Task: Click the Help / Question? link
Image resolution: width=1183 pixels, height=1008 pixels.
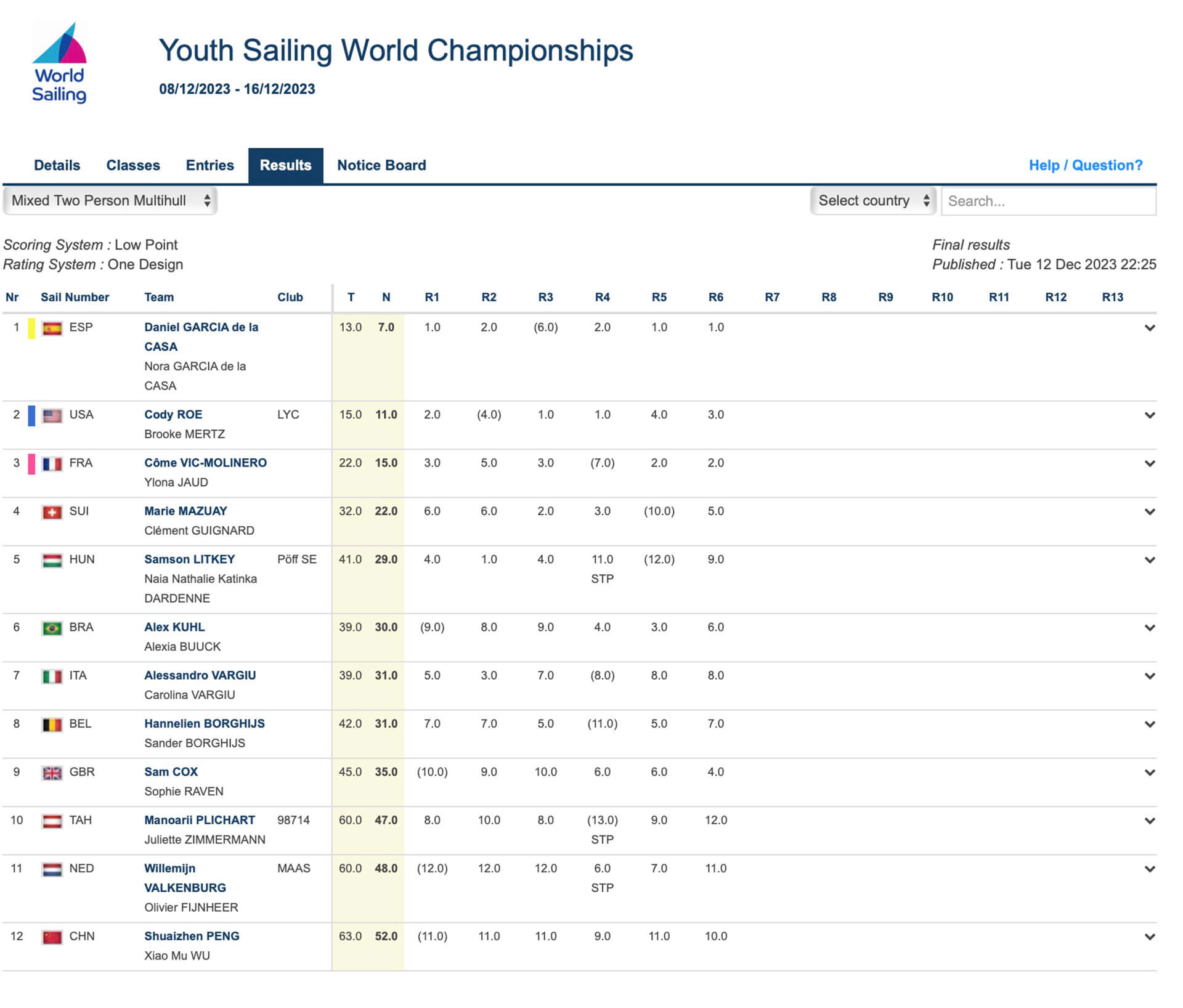Action: [x=1085, y=165]
